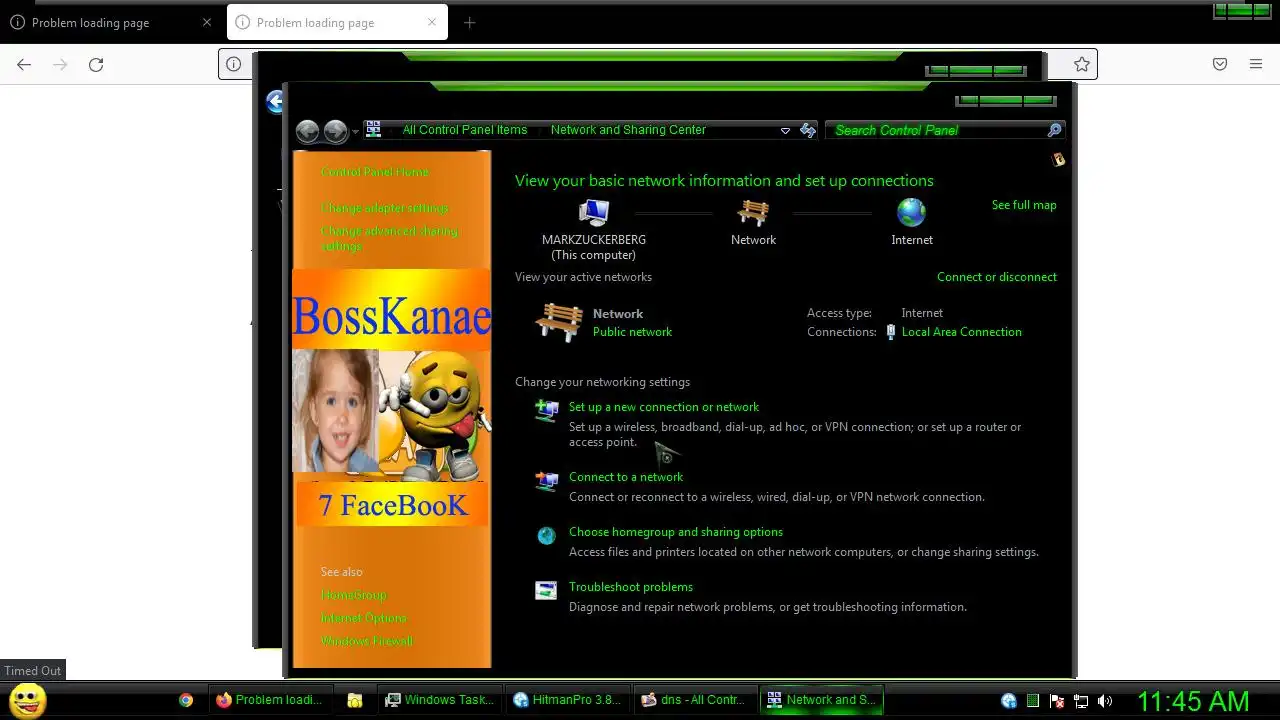Click the network tray icon
Image resolution: width=1280 pixels, height=720 pixels.
tap(1080, 701)
